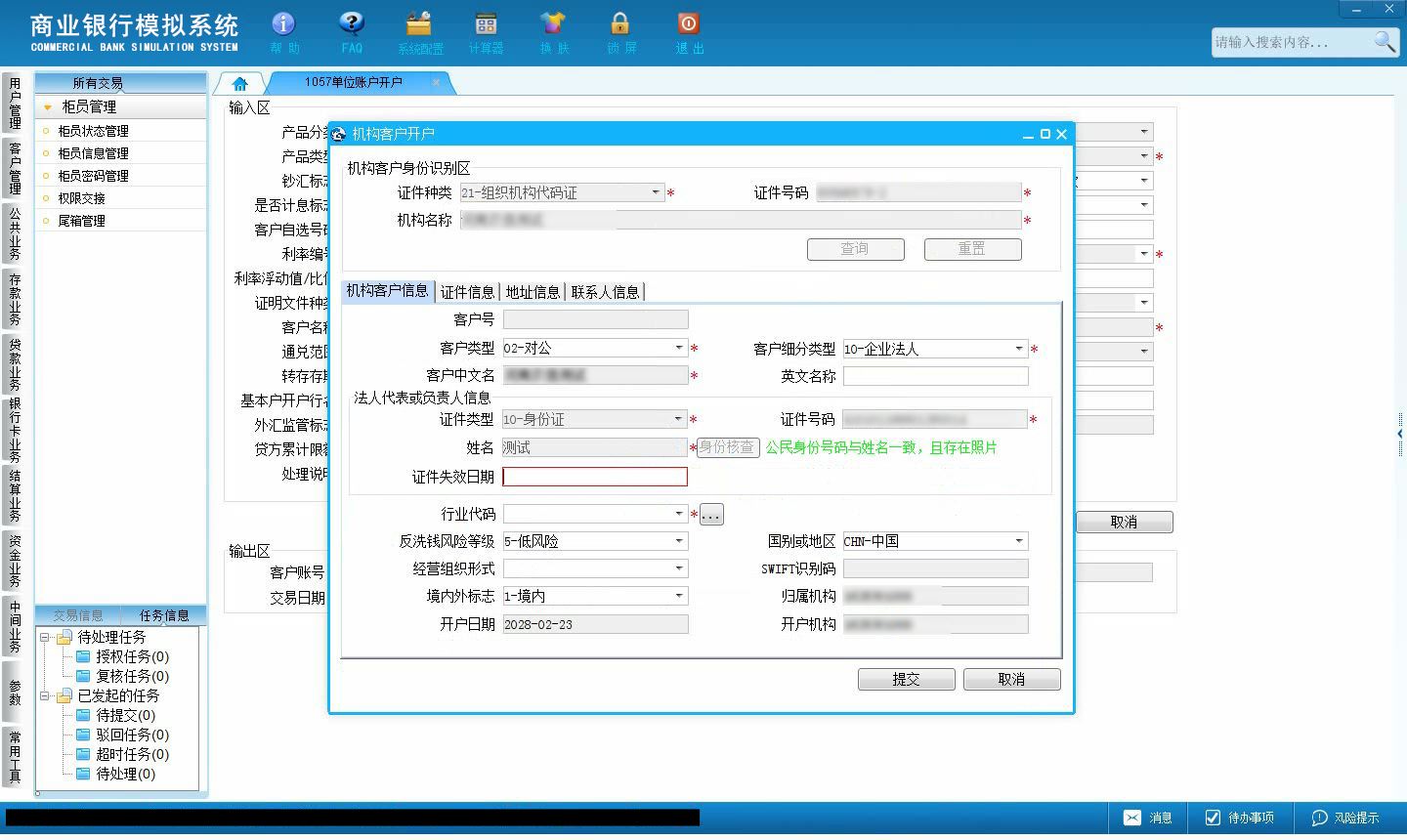Click the 英文名称 input field
The image size is (1407, 840).
[x=936, y=376]
